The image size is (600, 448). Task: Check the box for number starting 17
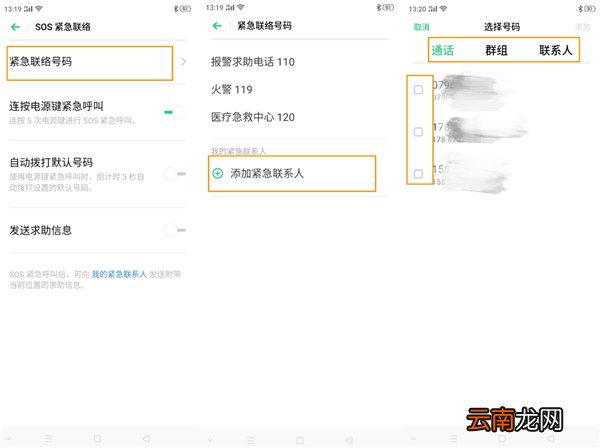[x=418, y=132]
